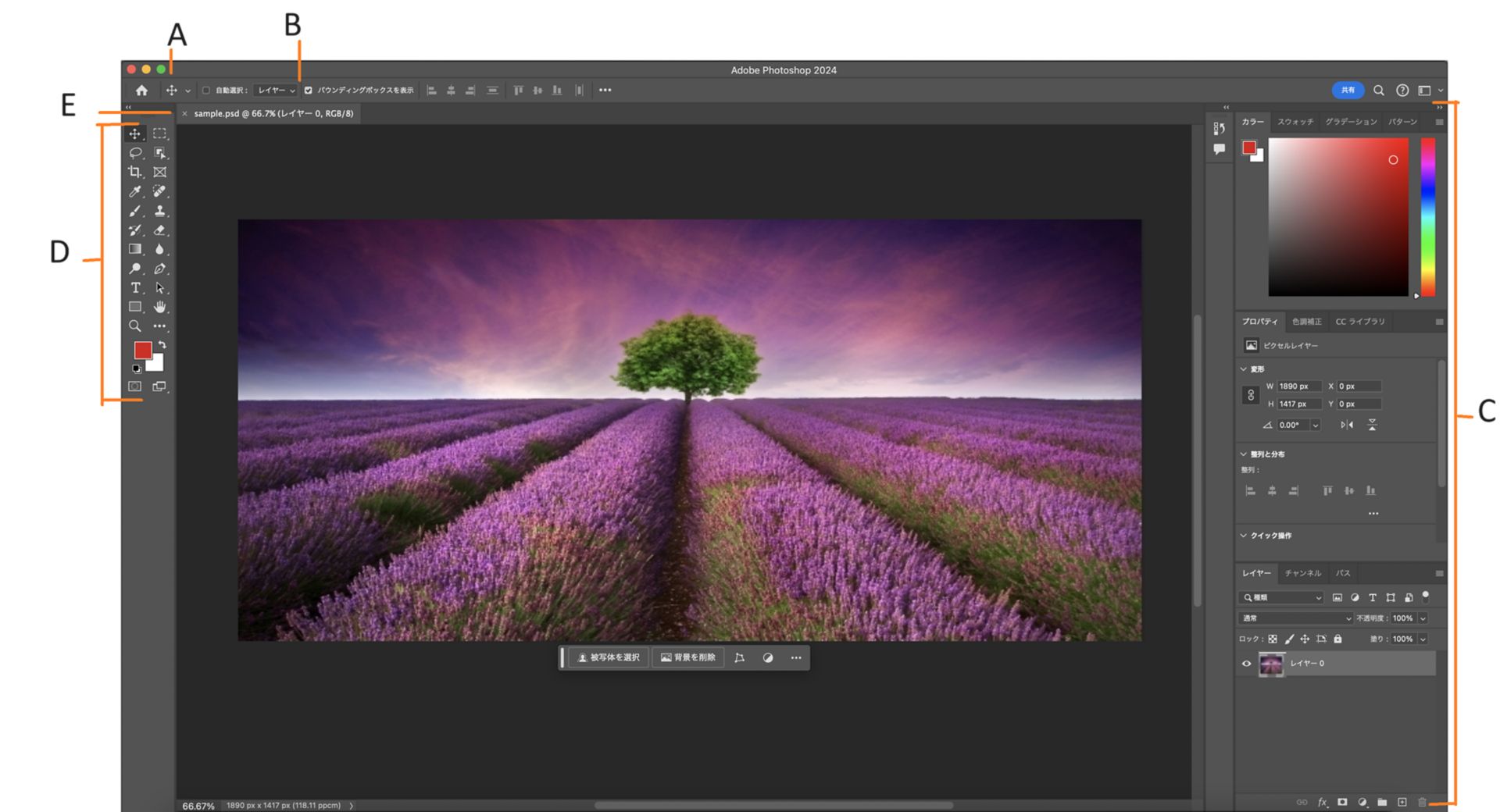Select the Crop tool
1500x812 pixels.
[136, 173]
